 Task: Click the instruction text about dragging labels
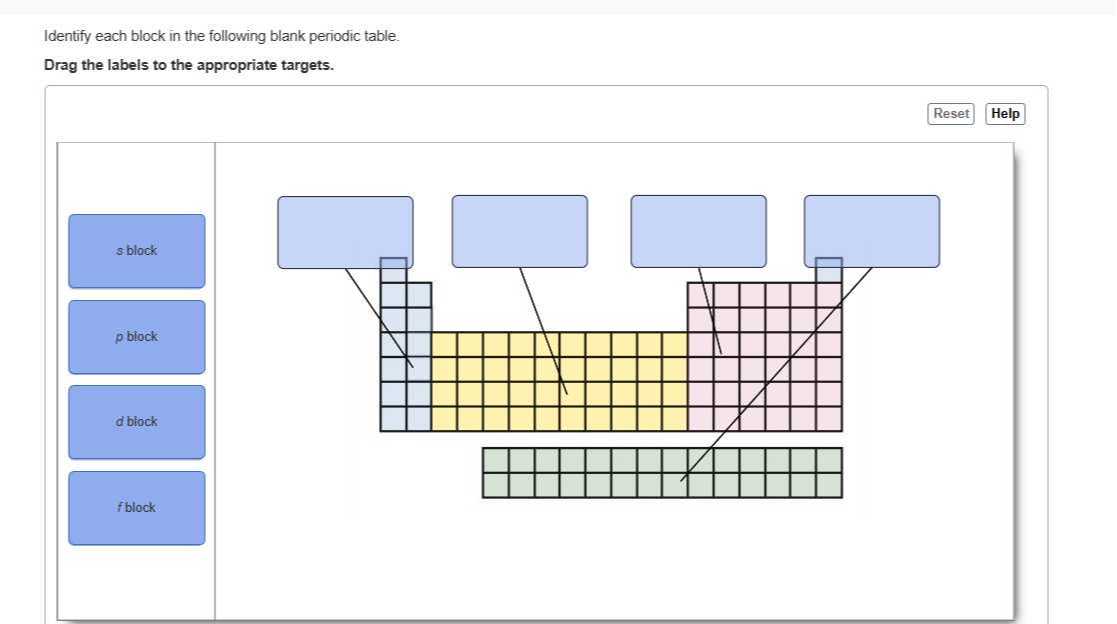tap(188, 64)
